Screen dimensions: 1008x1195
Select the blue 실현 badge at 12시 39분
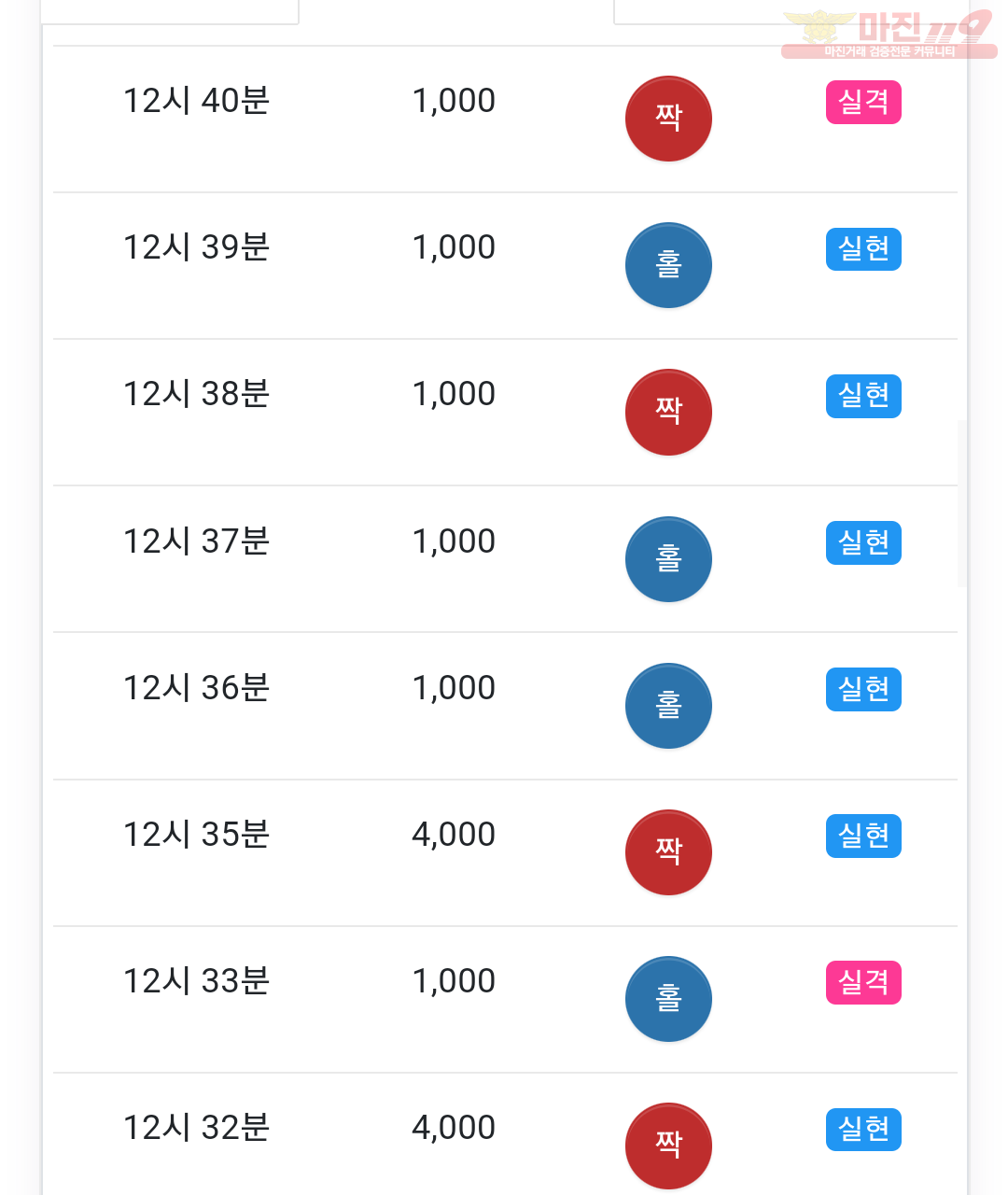pyautogui.click(x=863, y=248)
